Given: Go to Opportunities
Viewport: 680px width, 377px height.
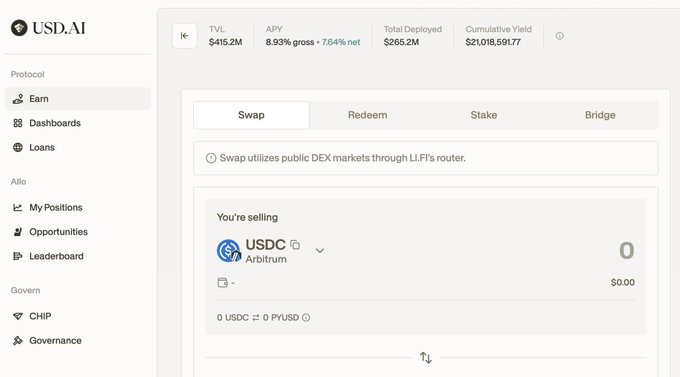Looking at the screenshot, I should tap(78, 232).
